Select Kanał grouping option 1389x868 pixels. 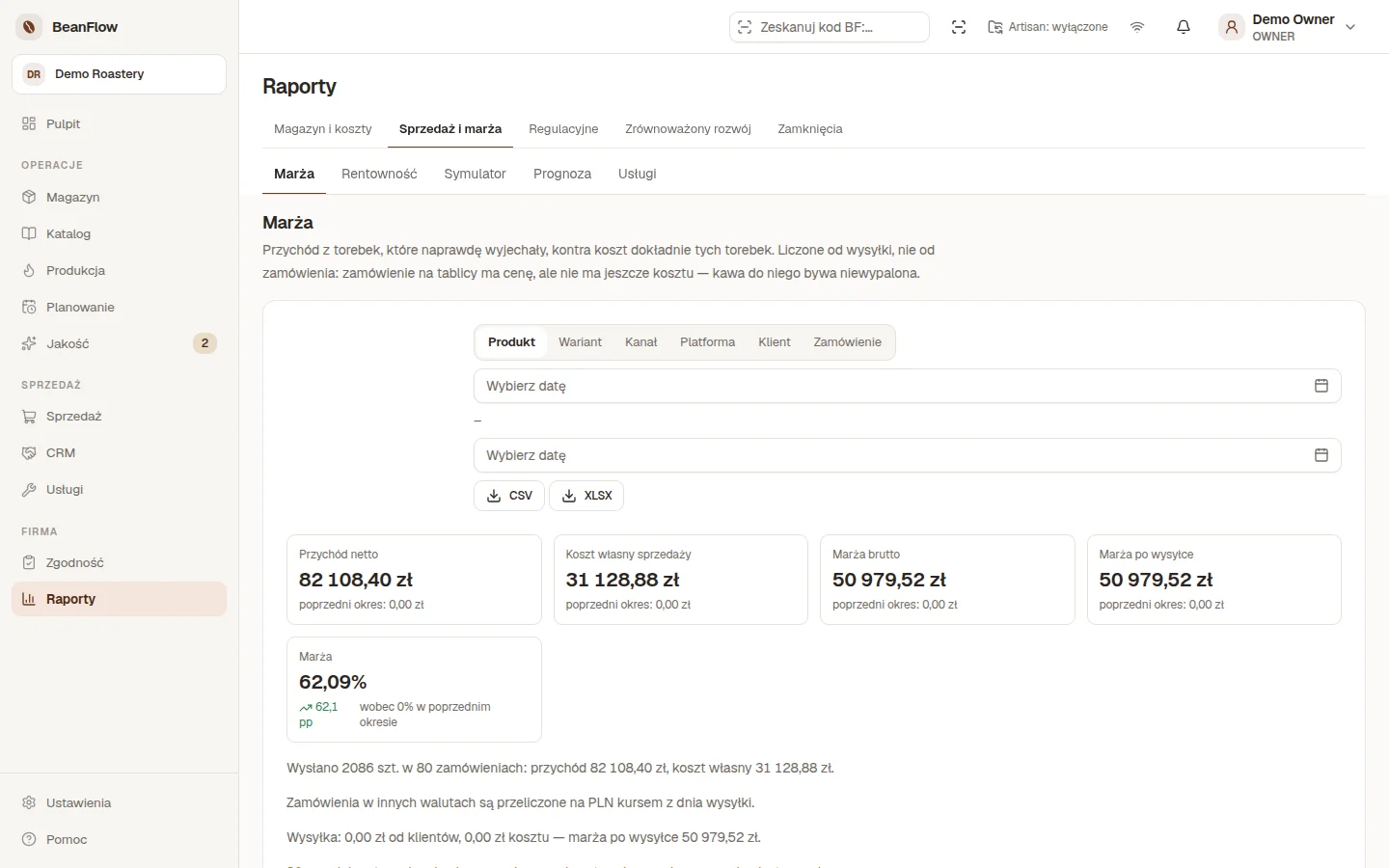point(640,342)
